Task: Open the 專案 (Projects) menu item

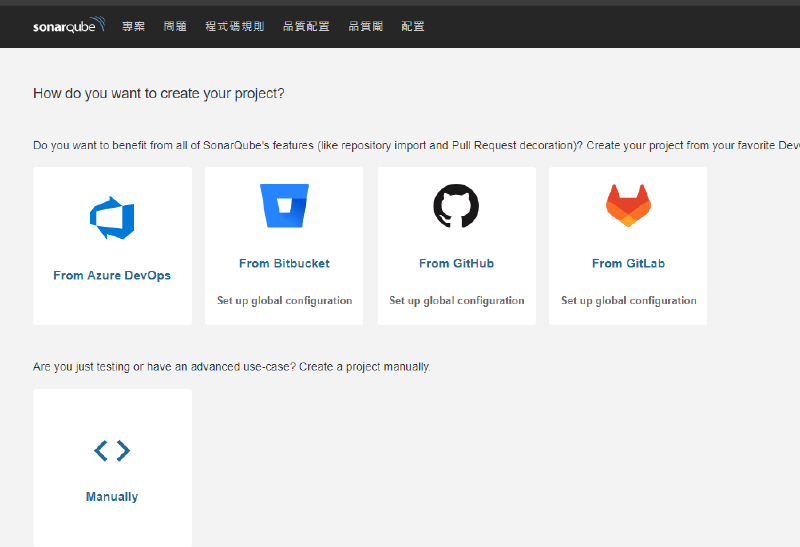Action: tap(133, 27)
